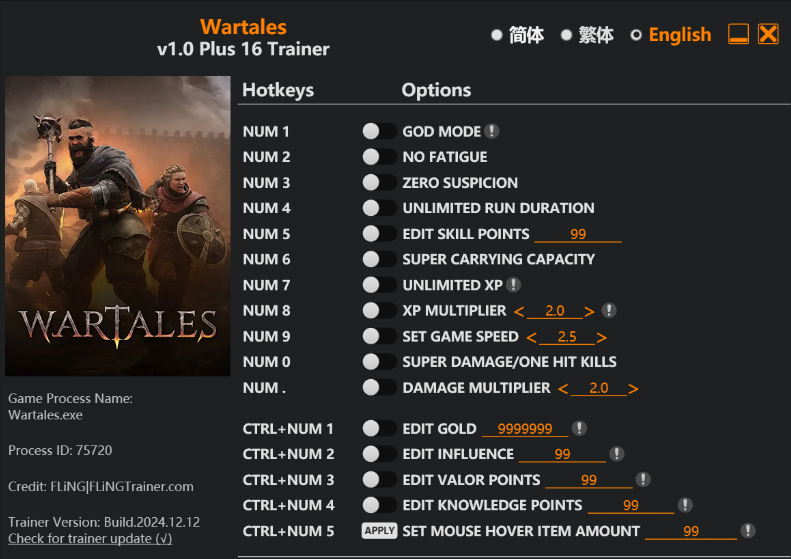Click the info icon next to Unlimited XP
Viewport: 791px width, 559px height.
(x=513, y=285)
